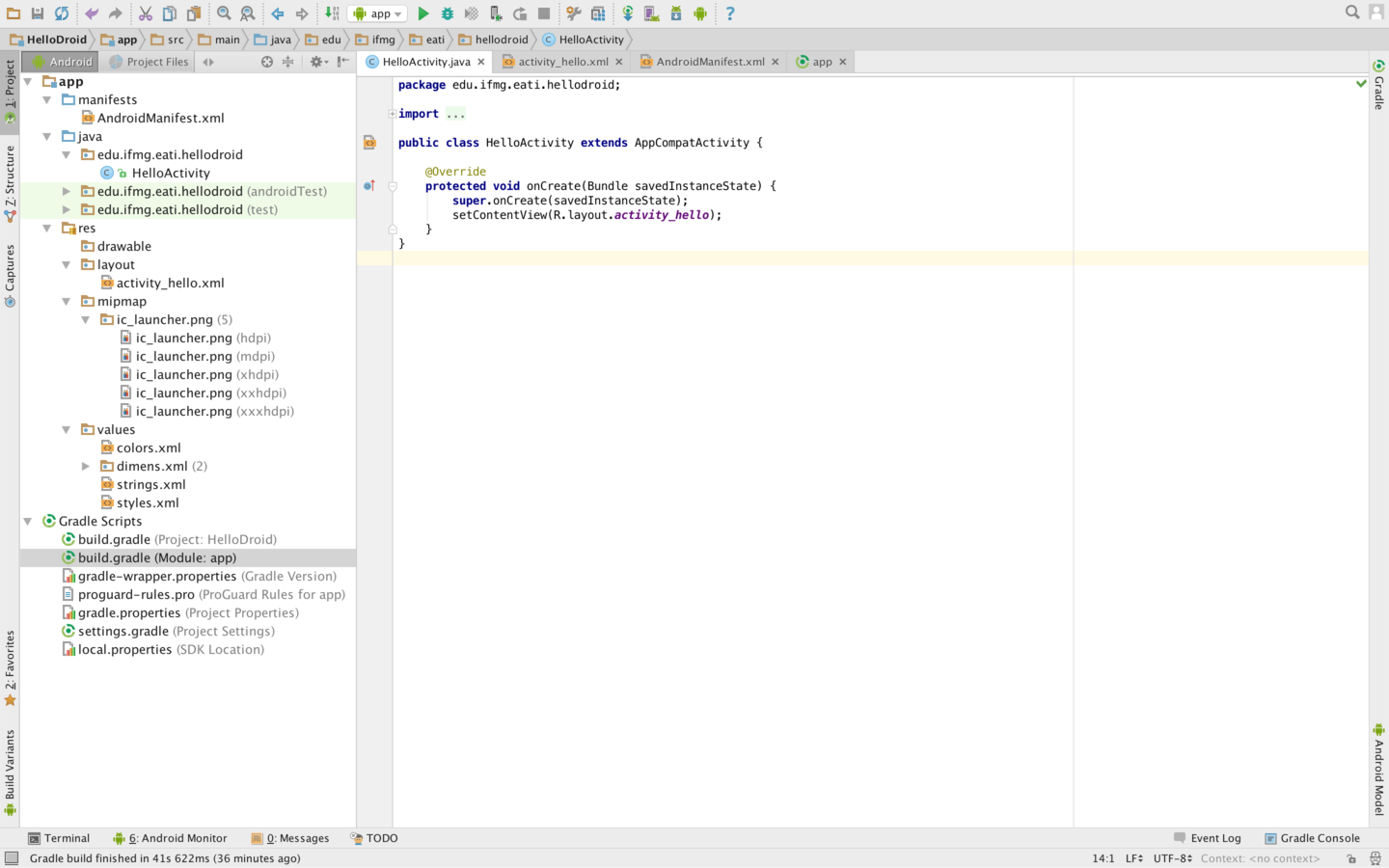
Task: Click the Cut scissors icon
Action: point(146,14)
